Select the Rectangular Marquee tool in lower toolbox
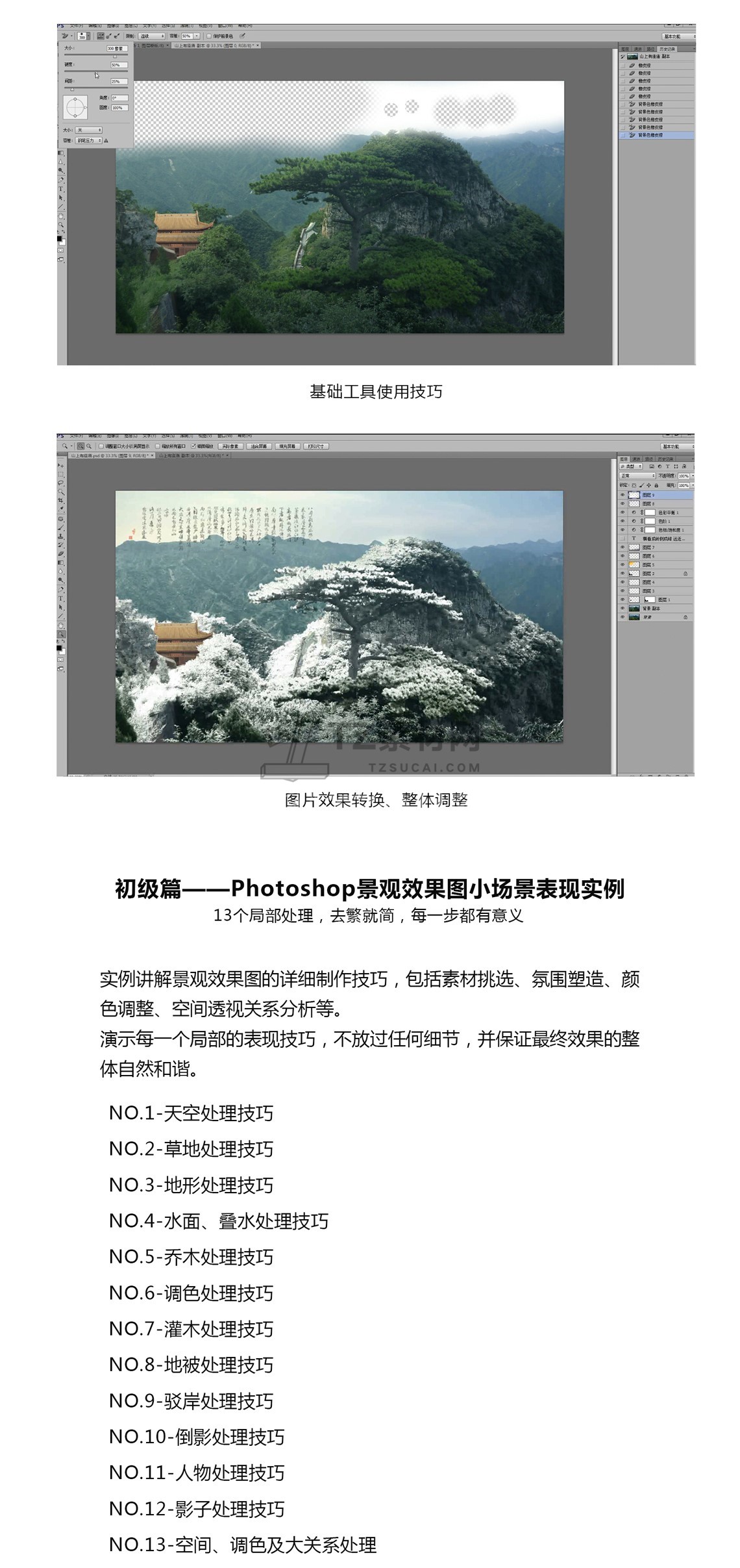The height and width of the screenshot is (1568, 740). [x=61, y=474]
